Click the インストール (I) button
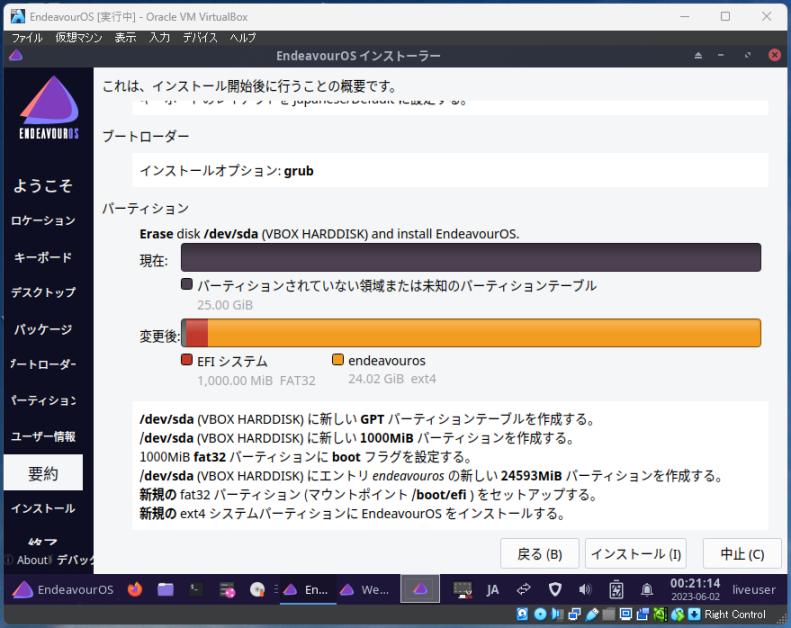This screenshot has height=628, width=791. pyautogui.click(x=636, y=553)
